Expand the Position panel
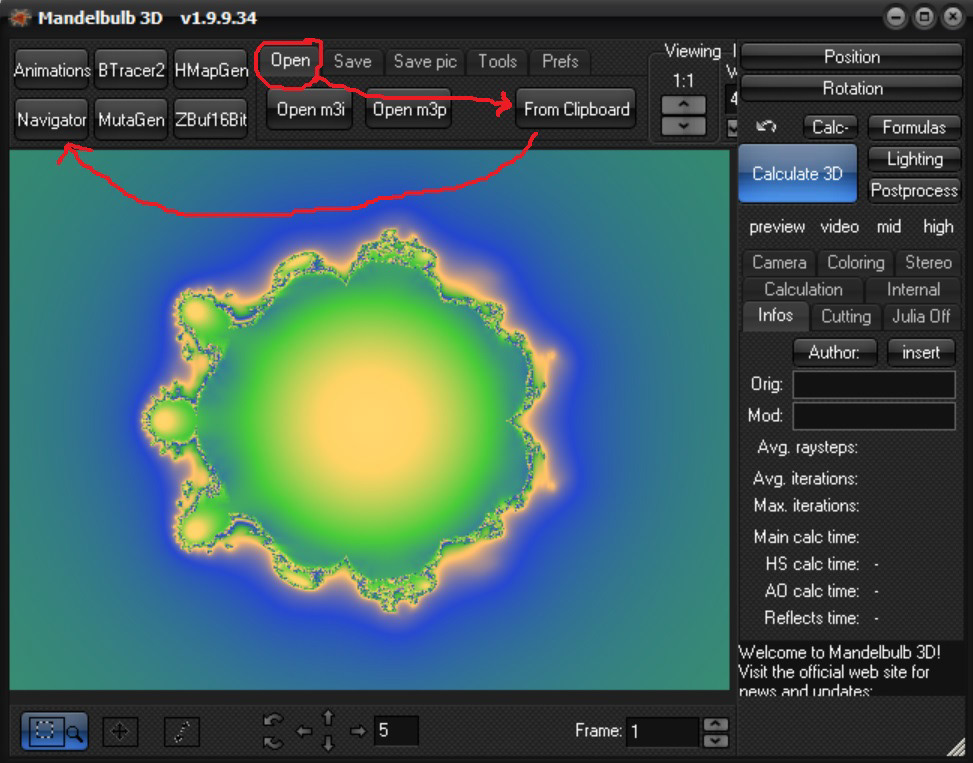The width and height of the screenshot is (973, 763). (851, 57)
